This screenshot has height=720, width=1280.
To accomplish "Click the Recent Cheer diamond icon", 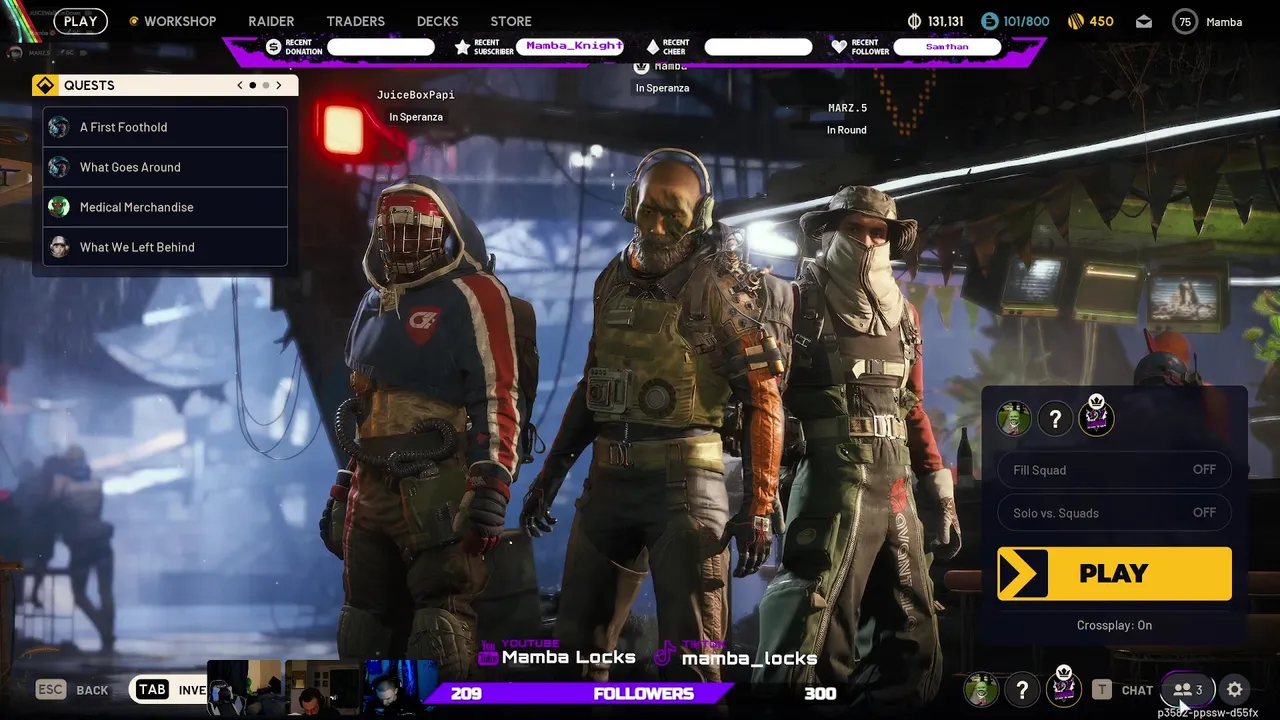I will click(x=652, y=47).
